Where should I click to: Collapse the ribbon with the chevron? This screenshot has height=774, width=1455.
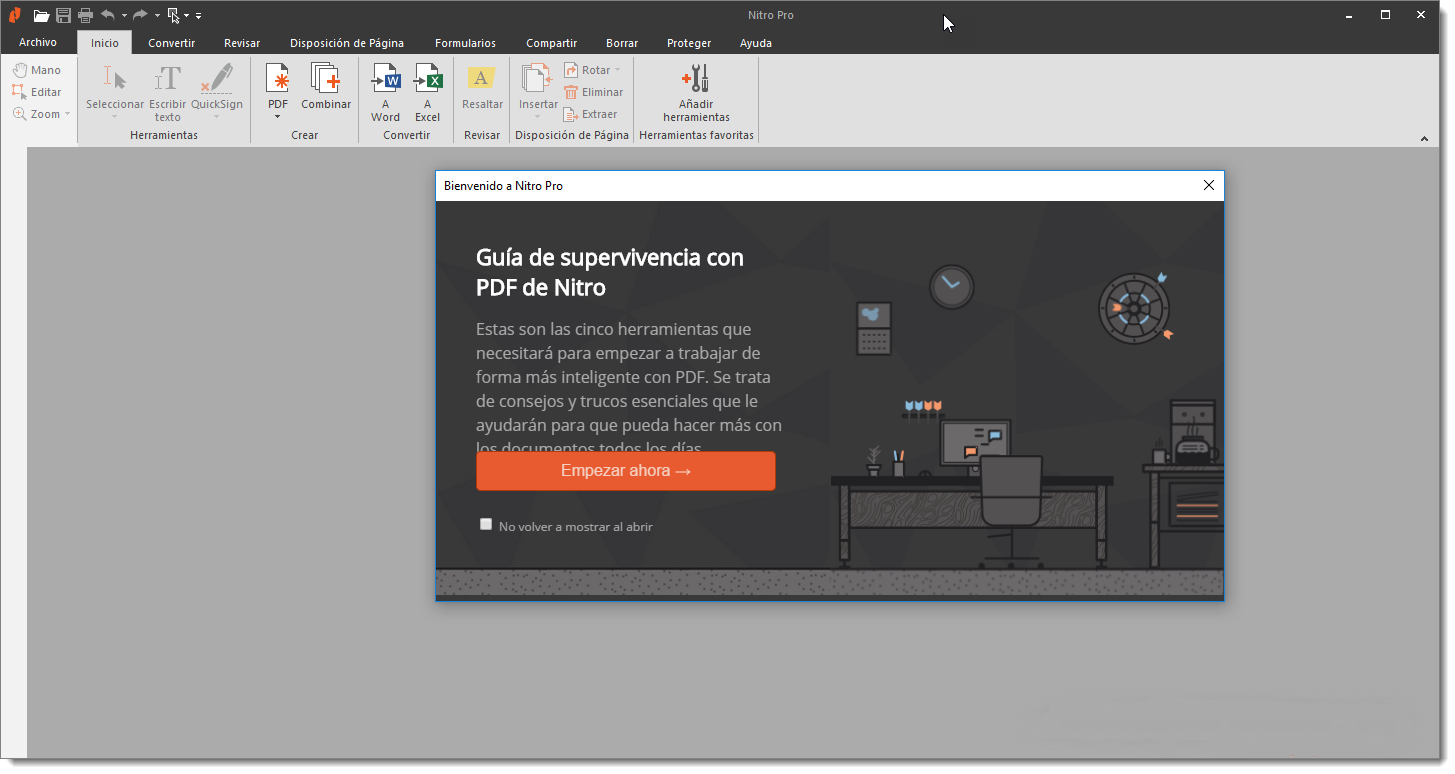1425,139
